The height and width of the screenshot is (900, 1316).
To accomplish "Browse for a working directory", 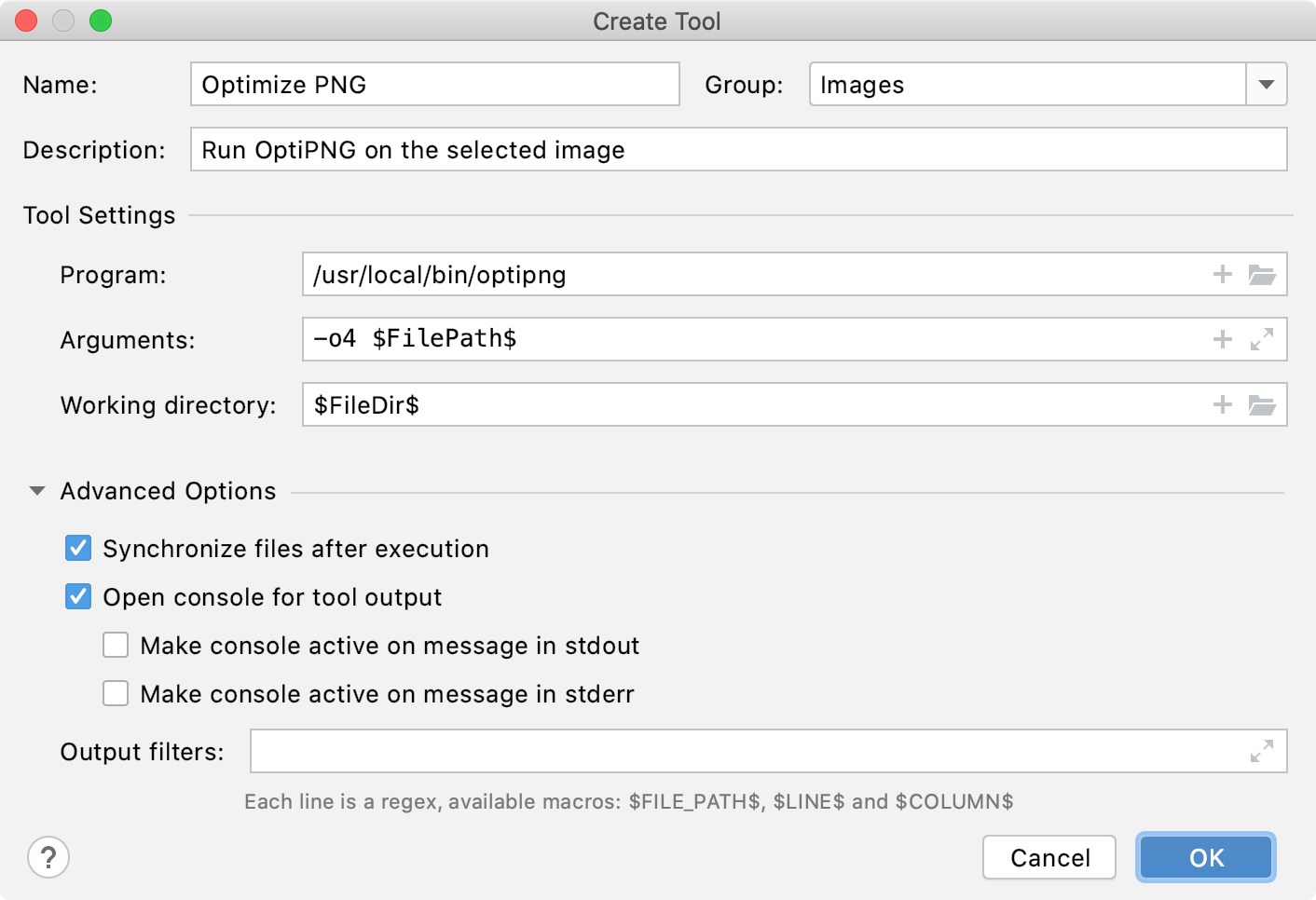I will (1262, 404).
